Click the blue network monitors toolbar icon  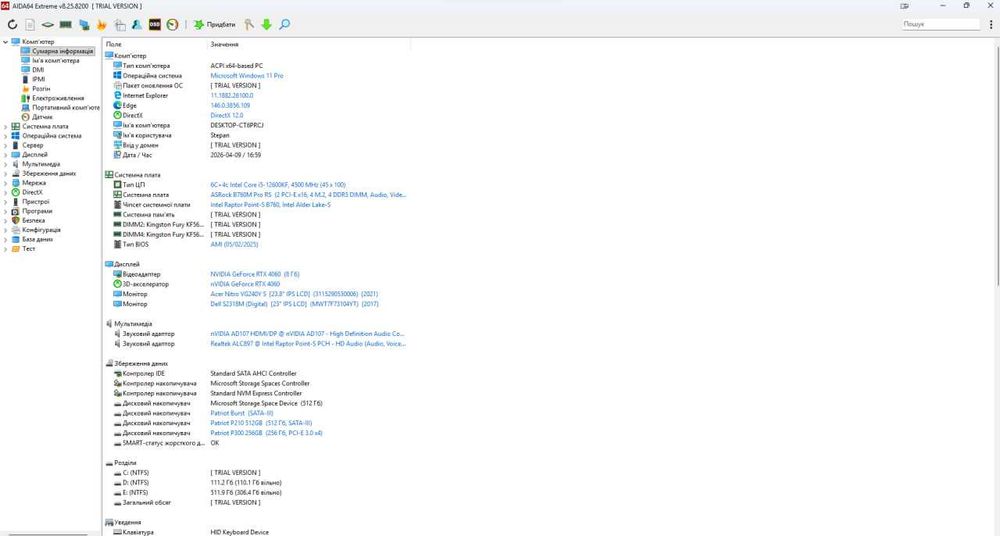[84, 24]
